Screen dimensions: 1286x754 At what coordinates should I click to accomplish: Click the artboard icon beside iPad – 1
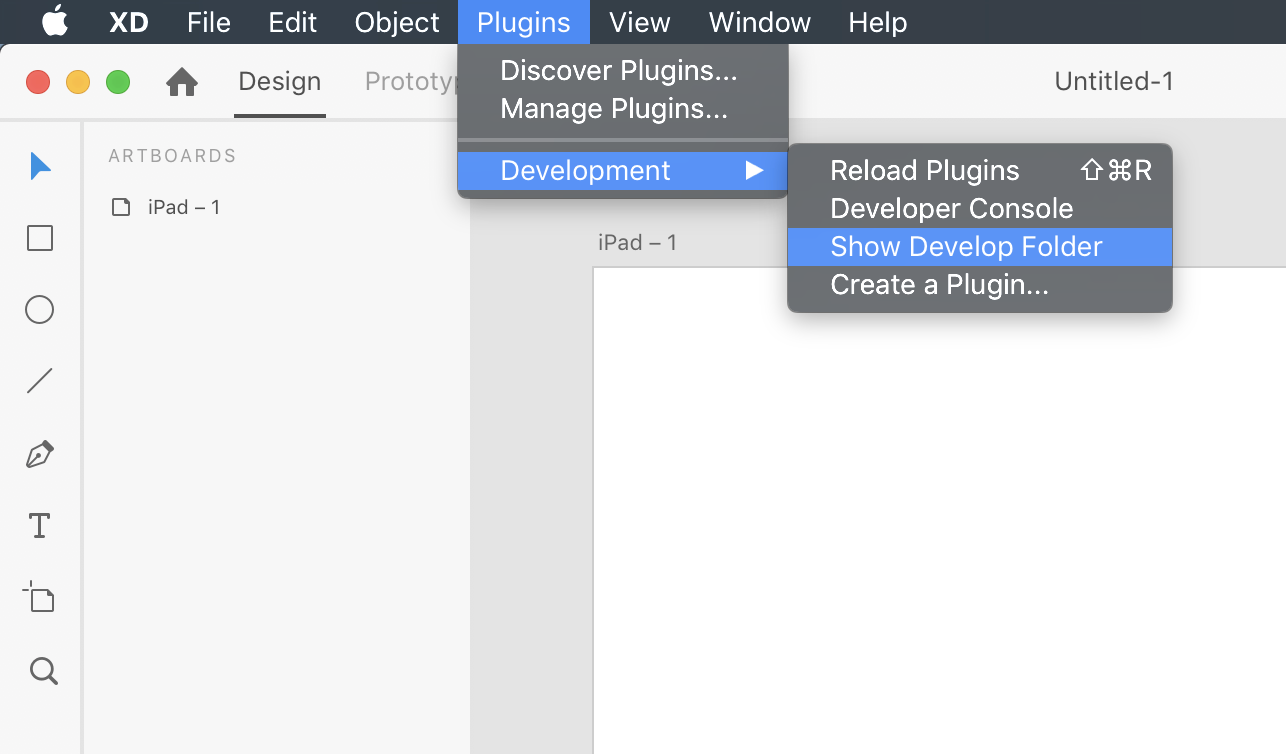121,207
